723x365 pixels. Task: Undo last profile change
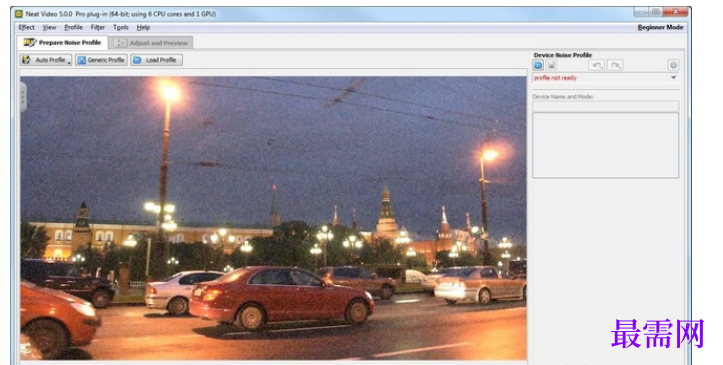coord(597,65)
